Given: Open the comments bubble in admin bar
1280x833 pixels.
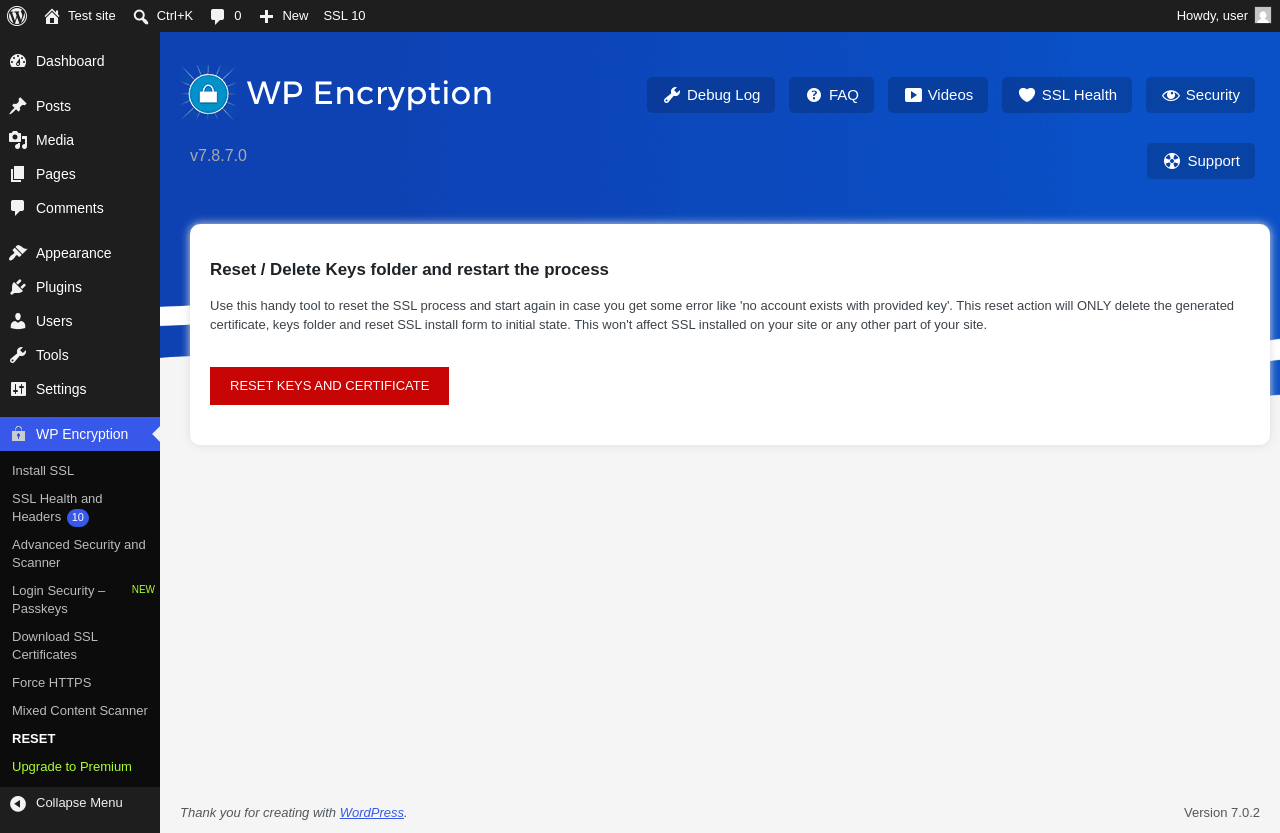Looking at the screenshot, I should pyautogui.click(x=225, y=16).
